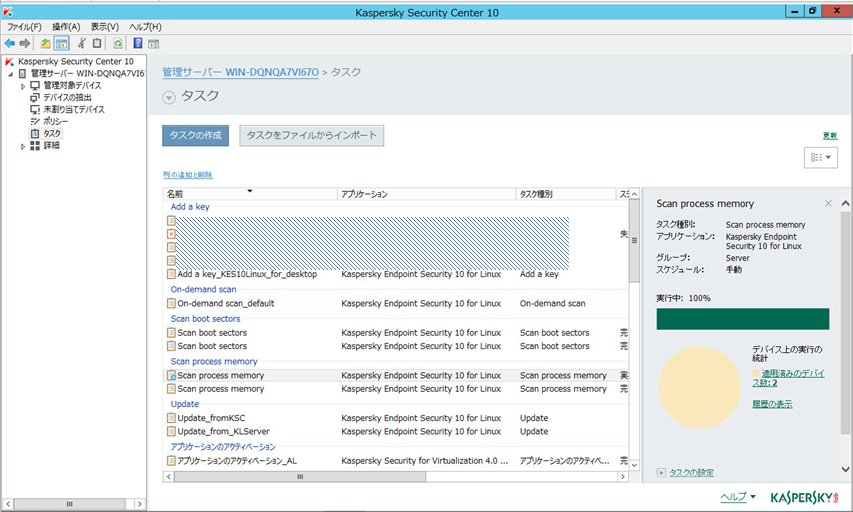Click the Cut scissors toolbar icon
The image size is (853, 512).
pyautogui.click(x=82, y=44)
